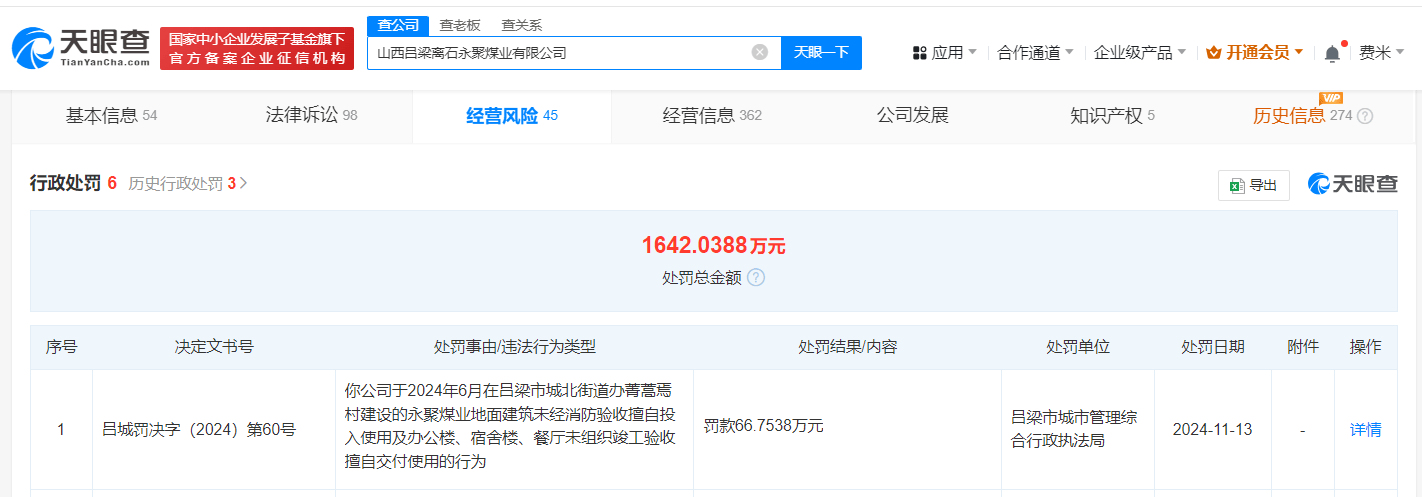Screen dimensions: 1422x497
Task: Select the penalty result 罚款66.7538万元
Action: pos(763,425)
